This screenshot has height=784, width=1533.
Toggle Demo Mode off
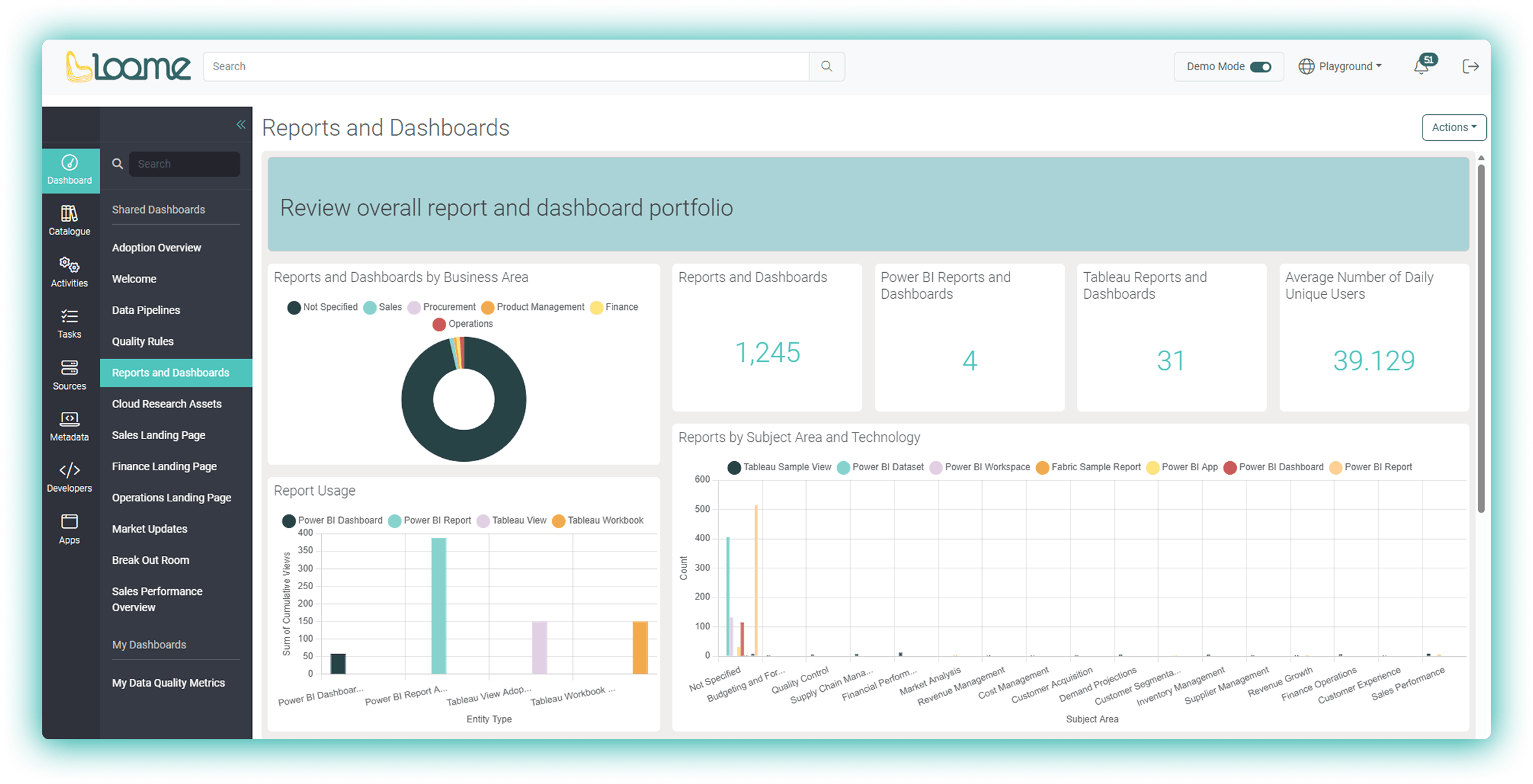[x=1260, y=66]
